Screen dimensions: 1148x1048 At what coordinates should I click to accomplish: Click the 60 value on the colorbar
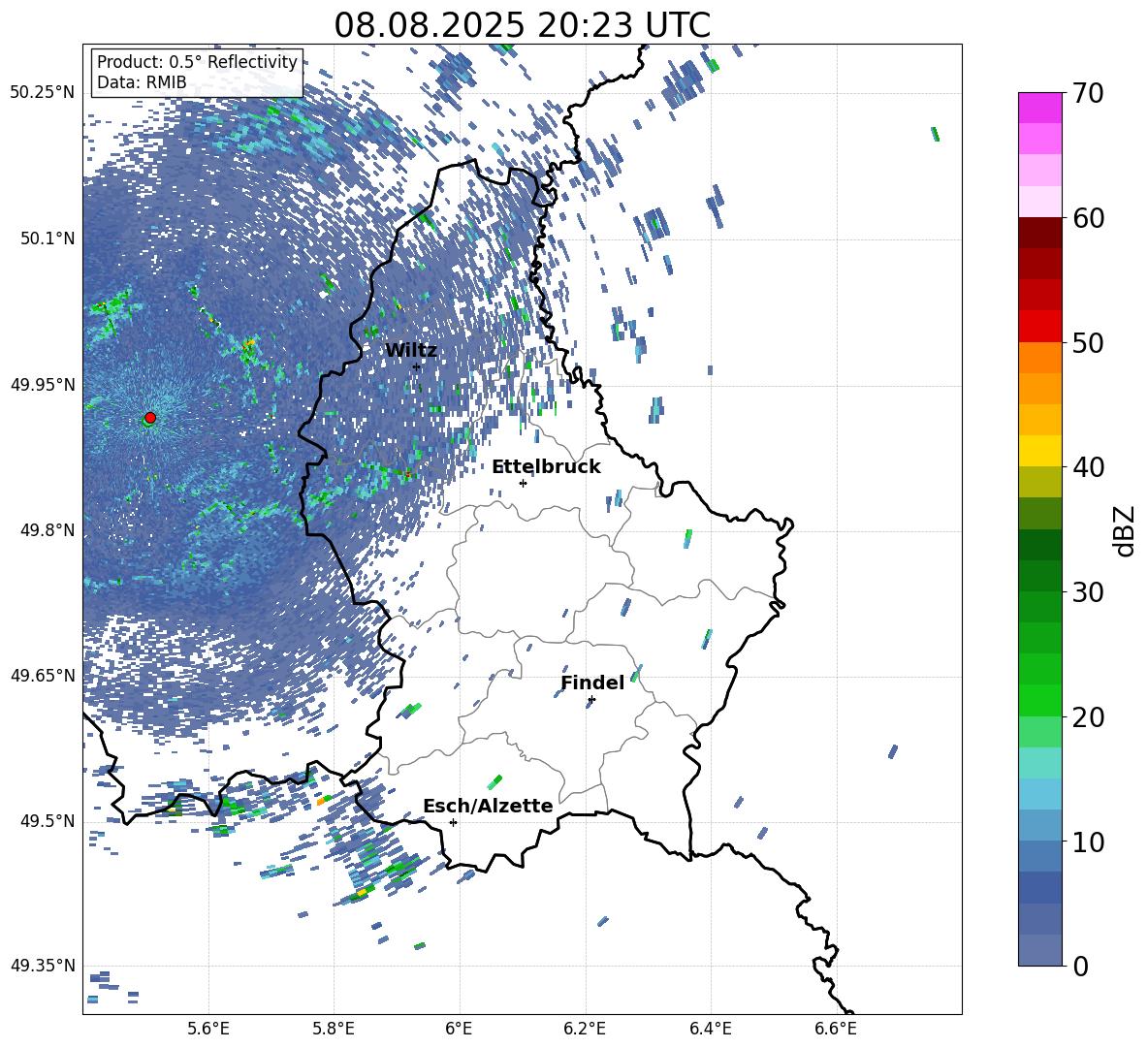pyautogui.click(x=1088, y=218)
